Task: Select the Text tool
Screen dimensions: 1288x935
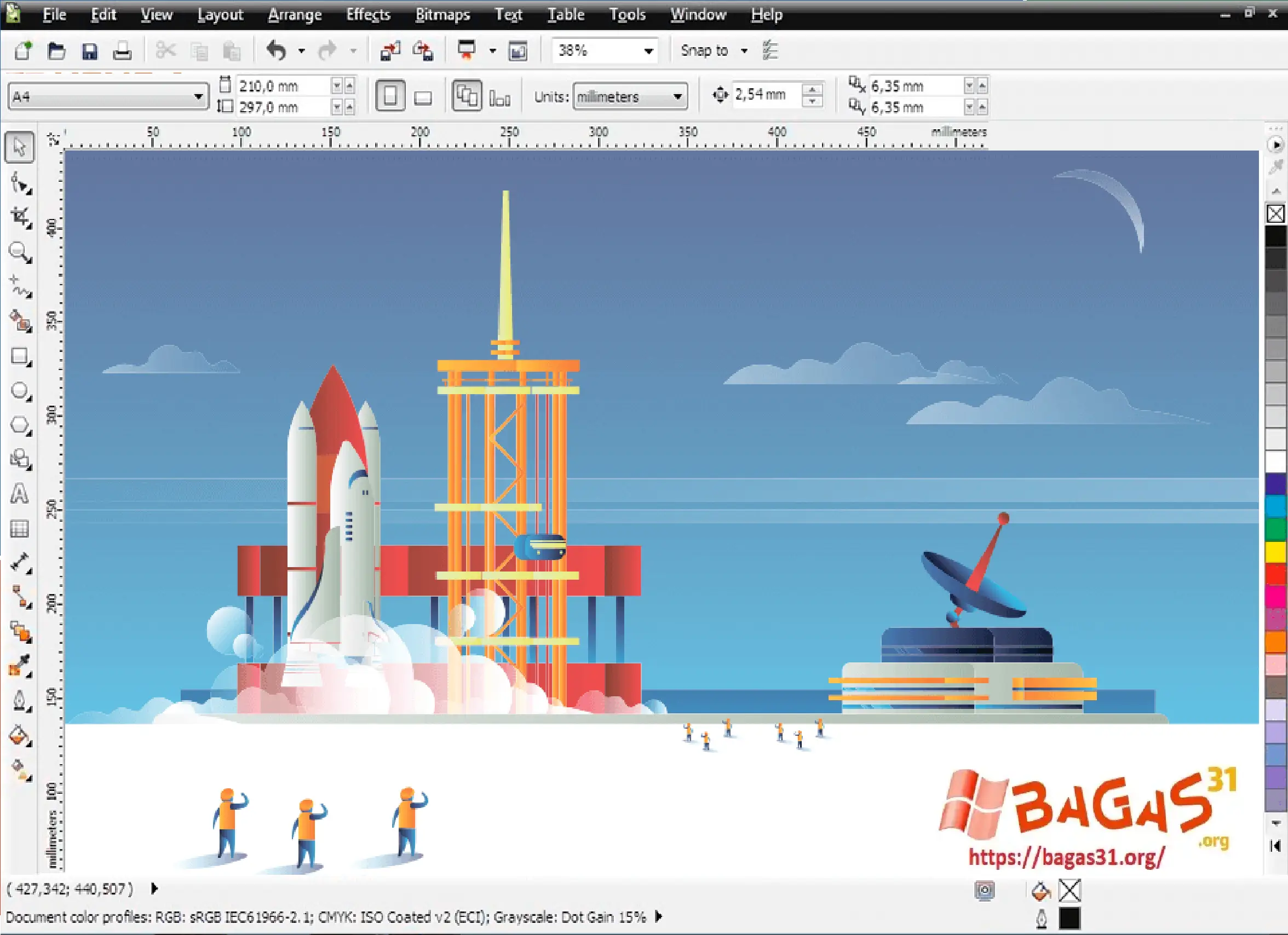Action: 19,493
